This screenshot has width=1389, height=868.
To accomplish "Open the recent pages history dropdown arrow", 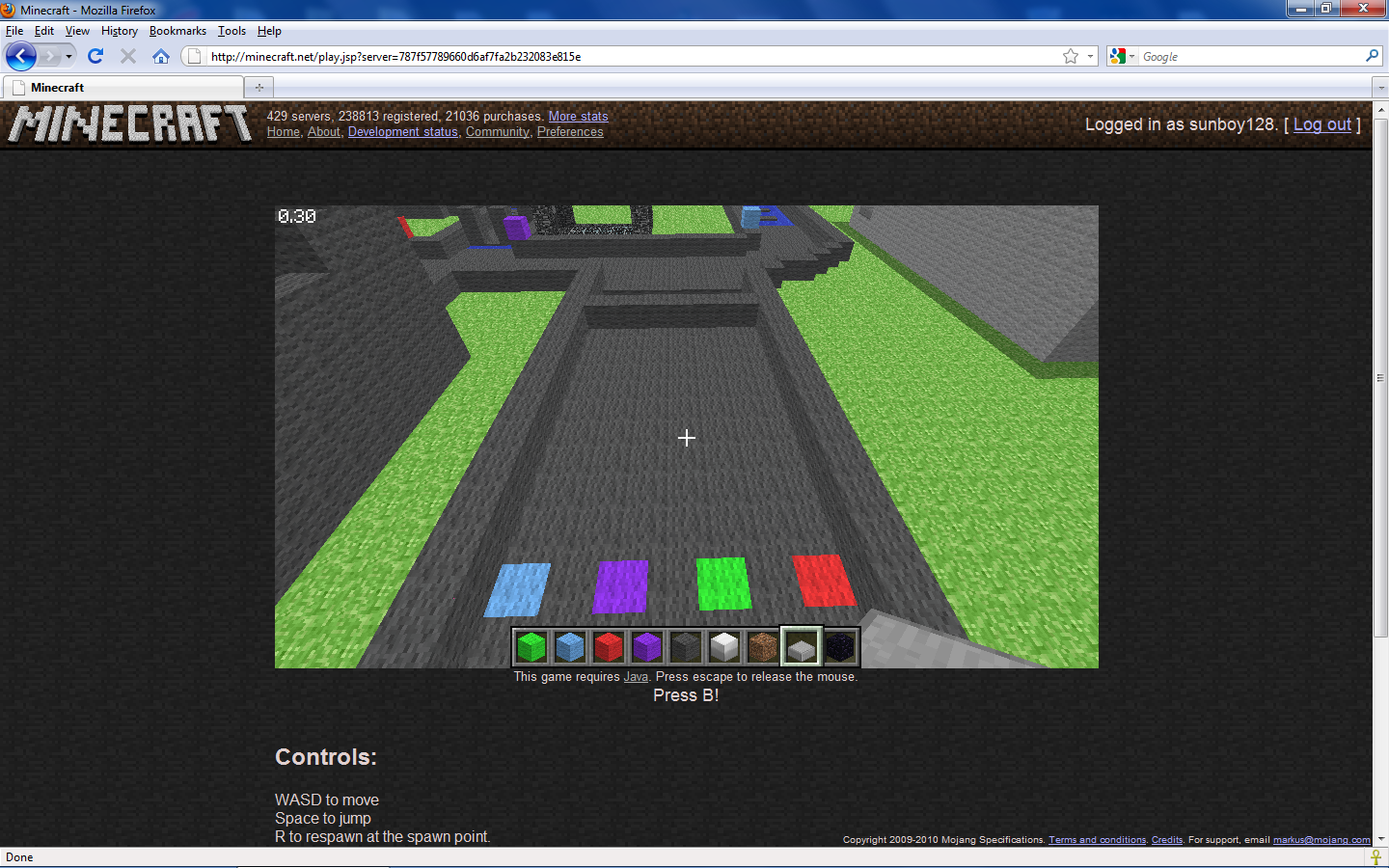I will point(68,56).
